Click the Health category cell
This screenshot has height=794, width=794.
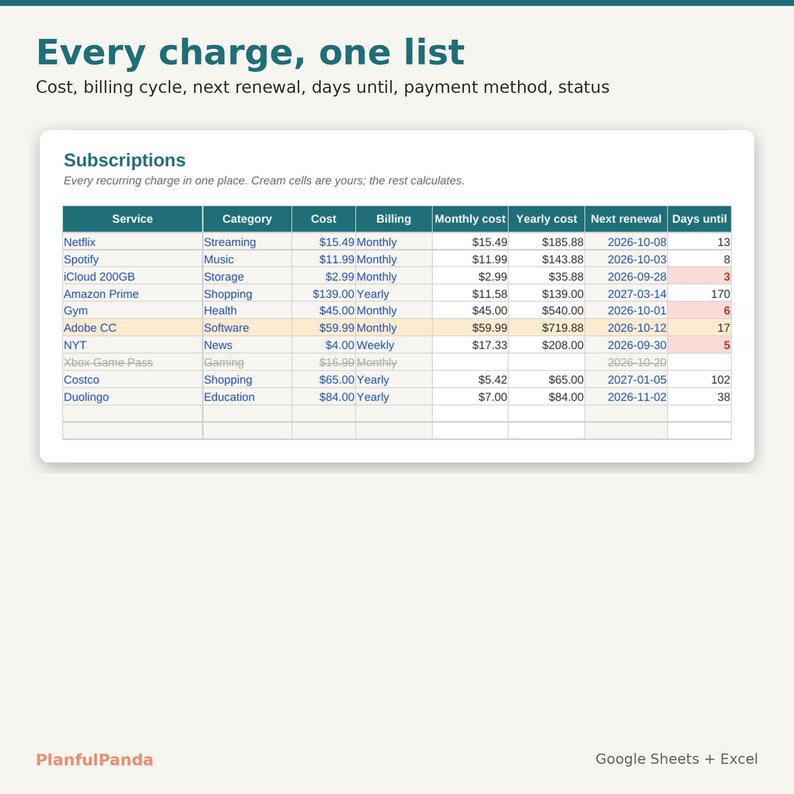[x=247, y=310]
